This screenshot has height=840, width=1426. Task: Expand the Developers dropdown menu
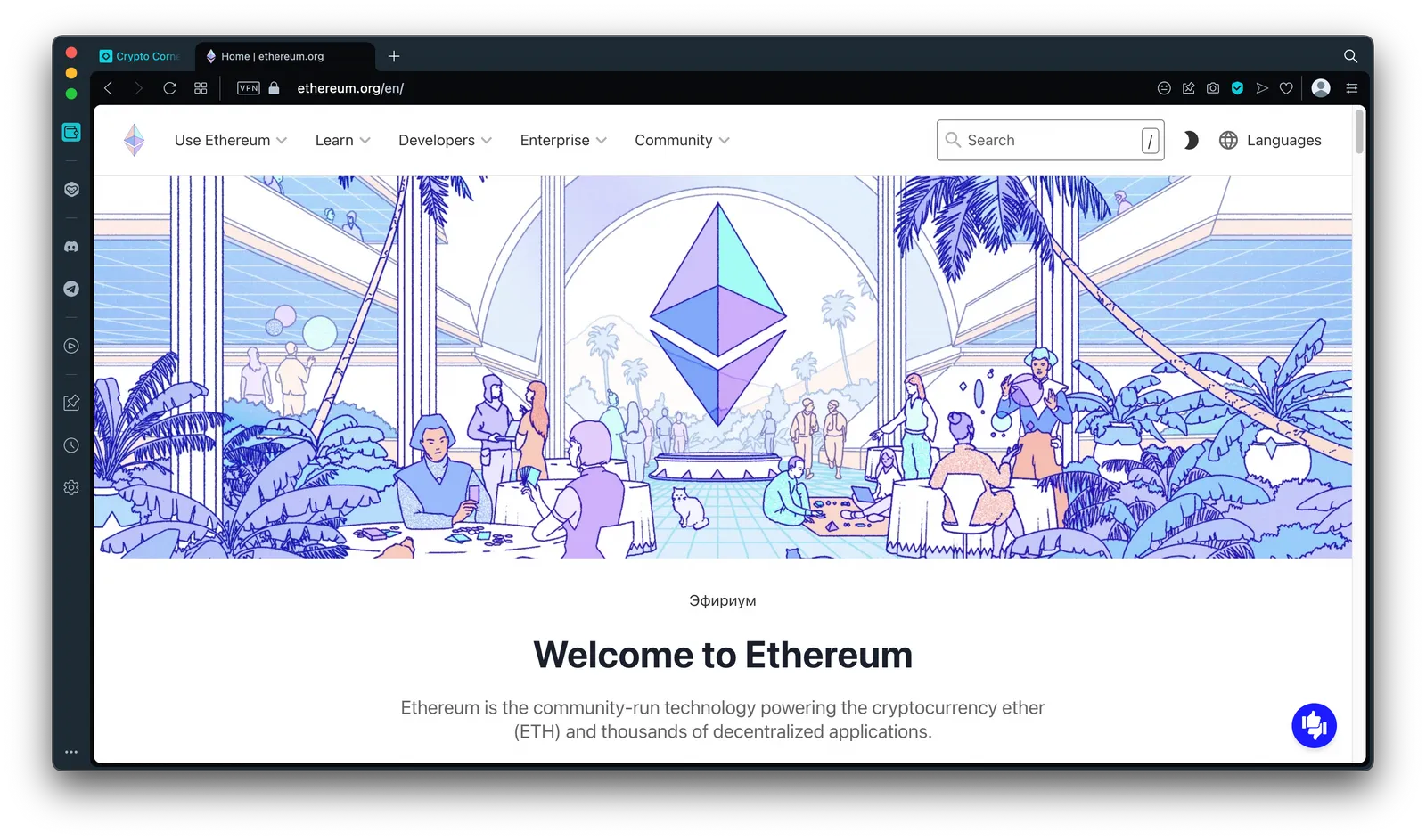pyautogui.click(x=445, y=140)
